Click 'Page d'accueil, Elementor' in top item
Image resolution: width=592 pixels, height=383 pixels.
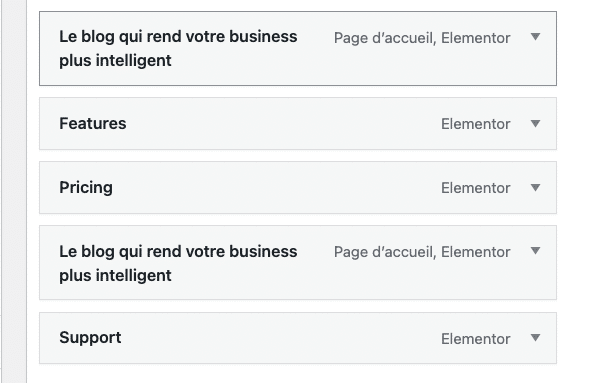pos(422,38)
